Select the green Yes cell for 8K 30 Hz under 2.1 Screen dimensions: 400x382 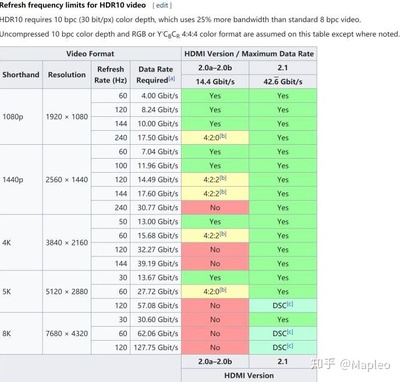283,320
